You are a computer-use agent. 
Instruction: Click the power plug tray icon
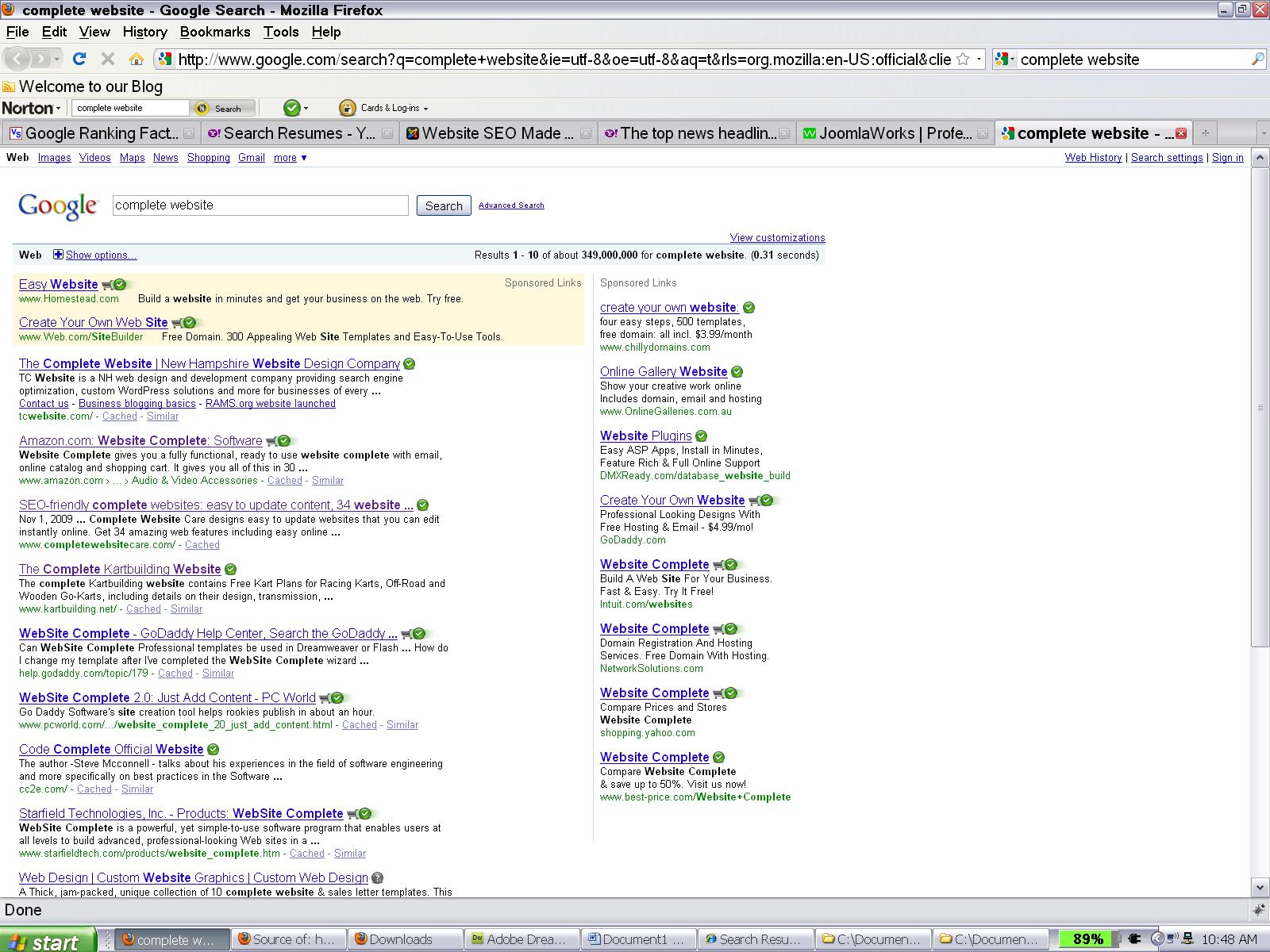1133,939
